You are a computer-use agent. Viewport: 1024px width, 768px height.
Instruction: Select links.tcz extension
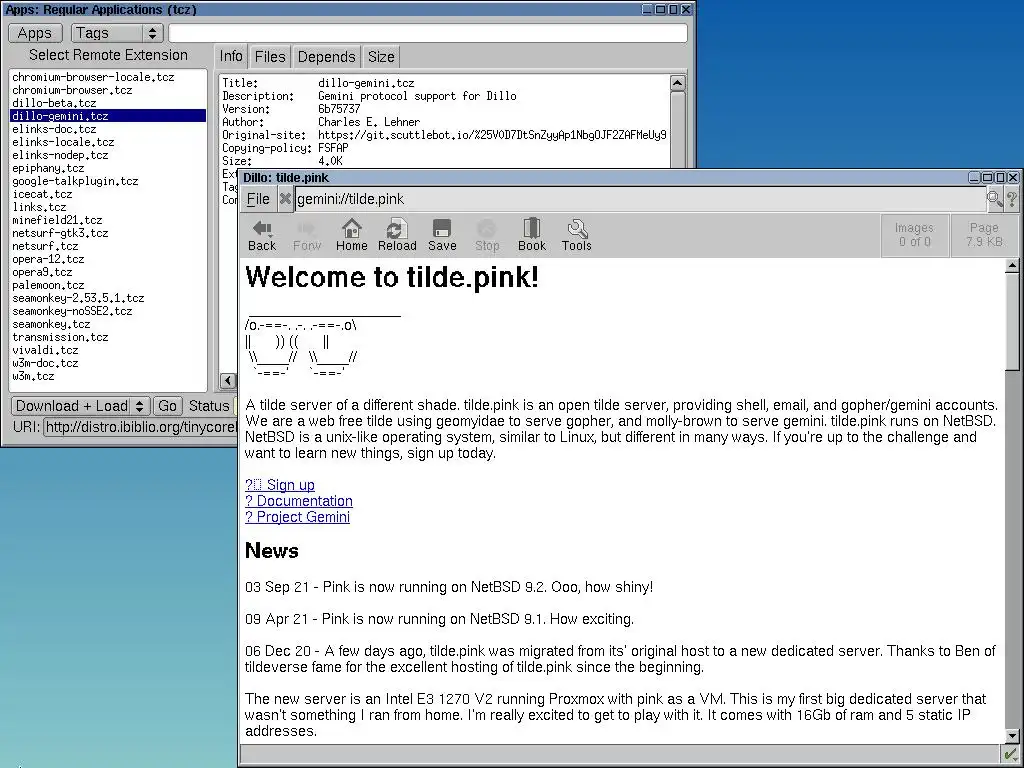[108, 207]
